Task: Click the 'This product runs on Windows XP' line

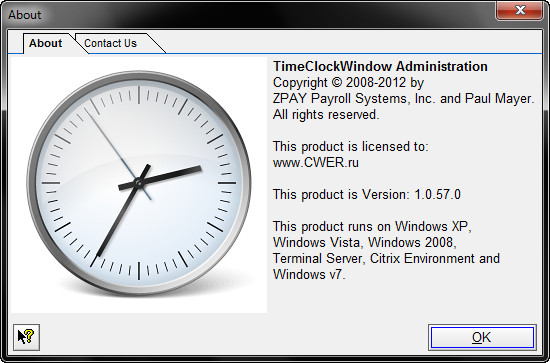Action: (372, 226)
